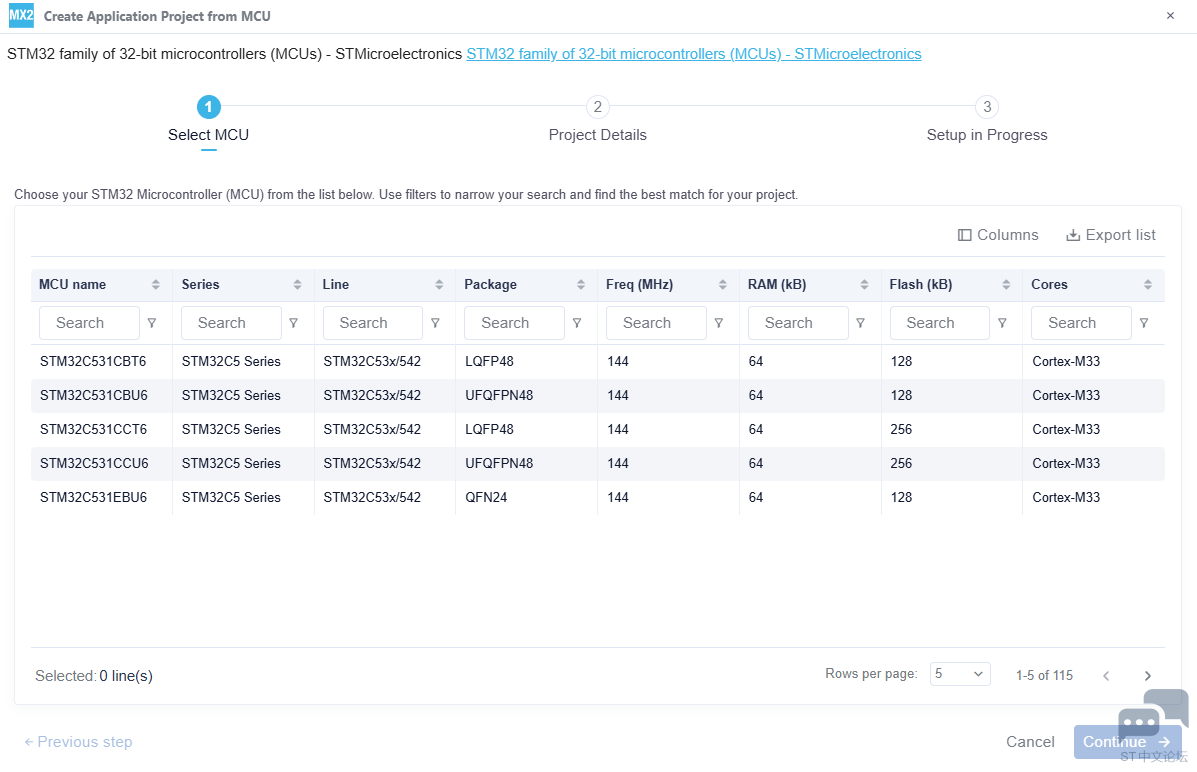Click the filter icon for MCU name
This screenshot has width=1197, height=772.
[x=152, y=323]
